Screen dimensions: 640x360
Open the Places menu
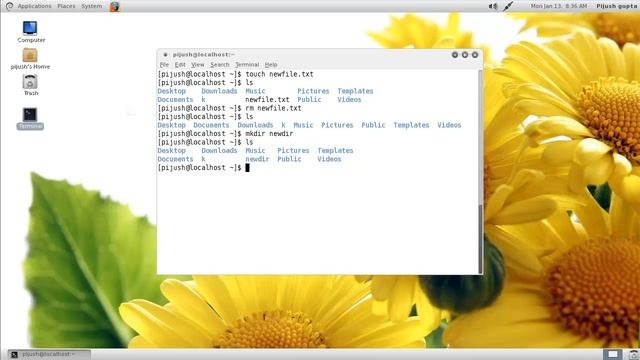click(66, 6)
